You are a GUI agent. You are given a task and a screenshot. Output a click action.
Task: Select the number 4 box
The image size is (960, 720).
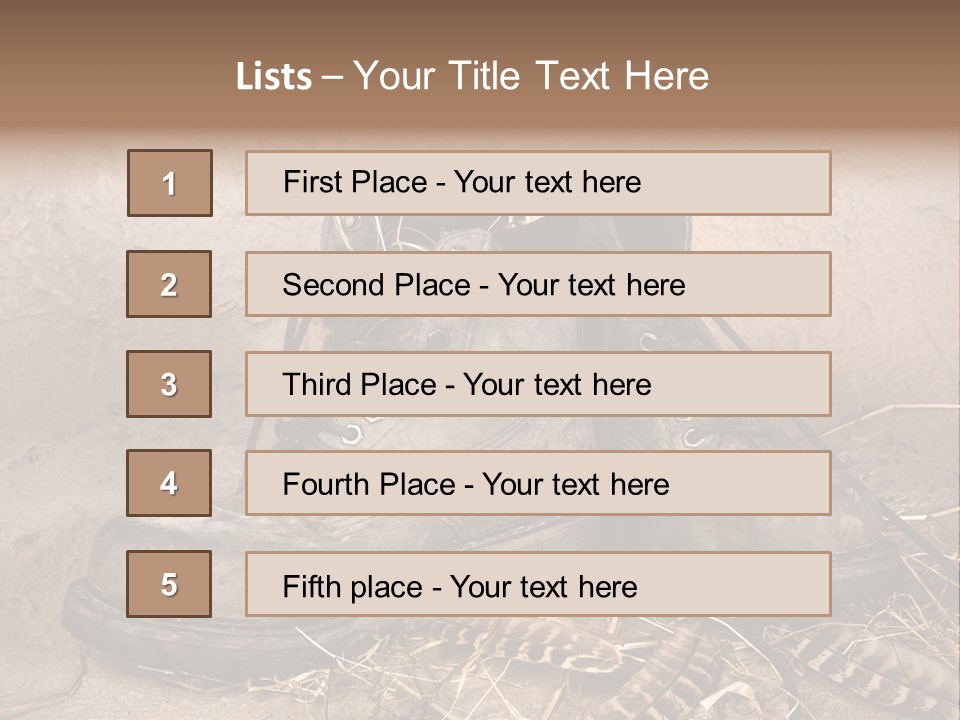pyautogui.click(x=169, y=483)
